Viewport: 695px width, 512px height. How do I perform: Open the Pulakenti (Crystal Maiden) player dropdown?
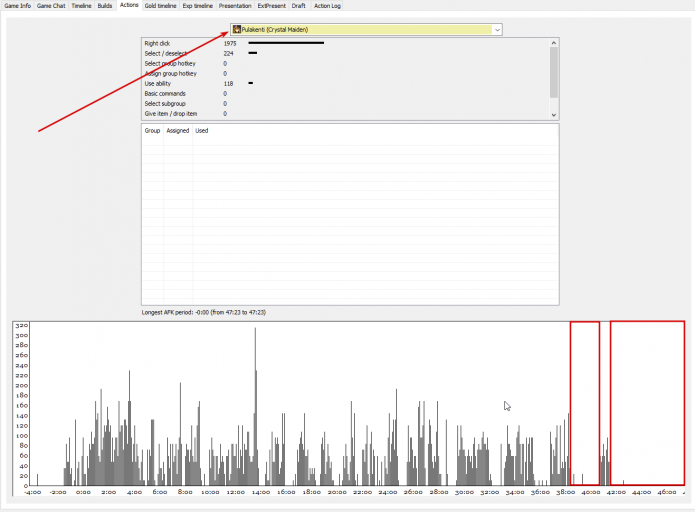click(x=366, y=30)
